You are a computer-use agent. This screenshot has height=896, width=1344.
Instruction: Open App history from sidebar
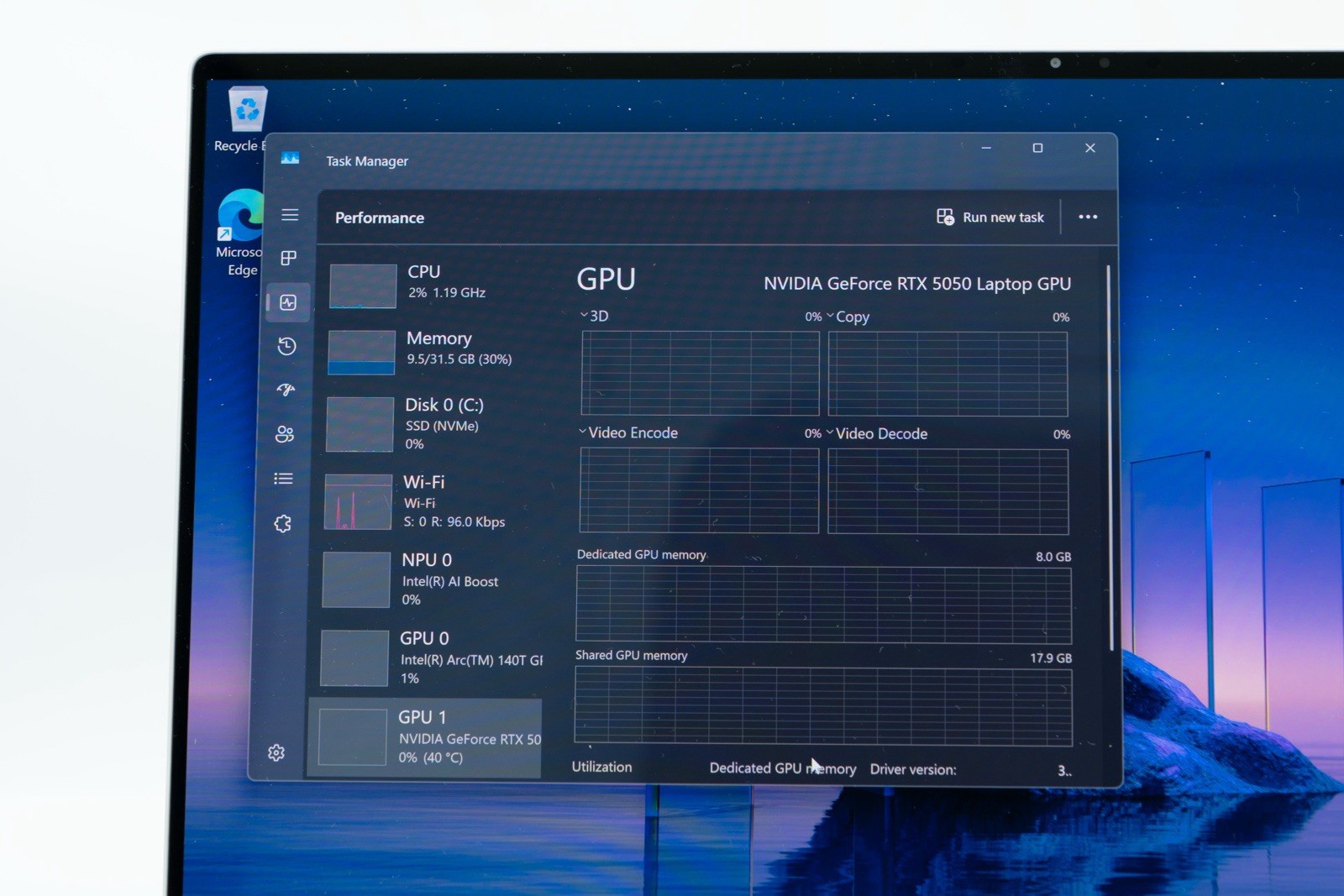click(286, 346)
